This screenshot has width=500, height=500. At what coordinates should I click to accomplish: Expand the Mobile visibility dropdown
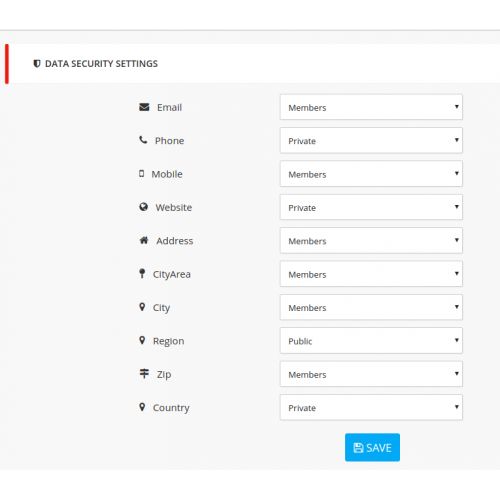371,174
